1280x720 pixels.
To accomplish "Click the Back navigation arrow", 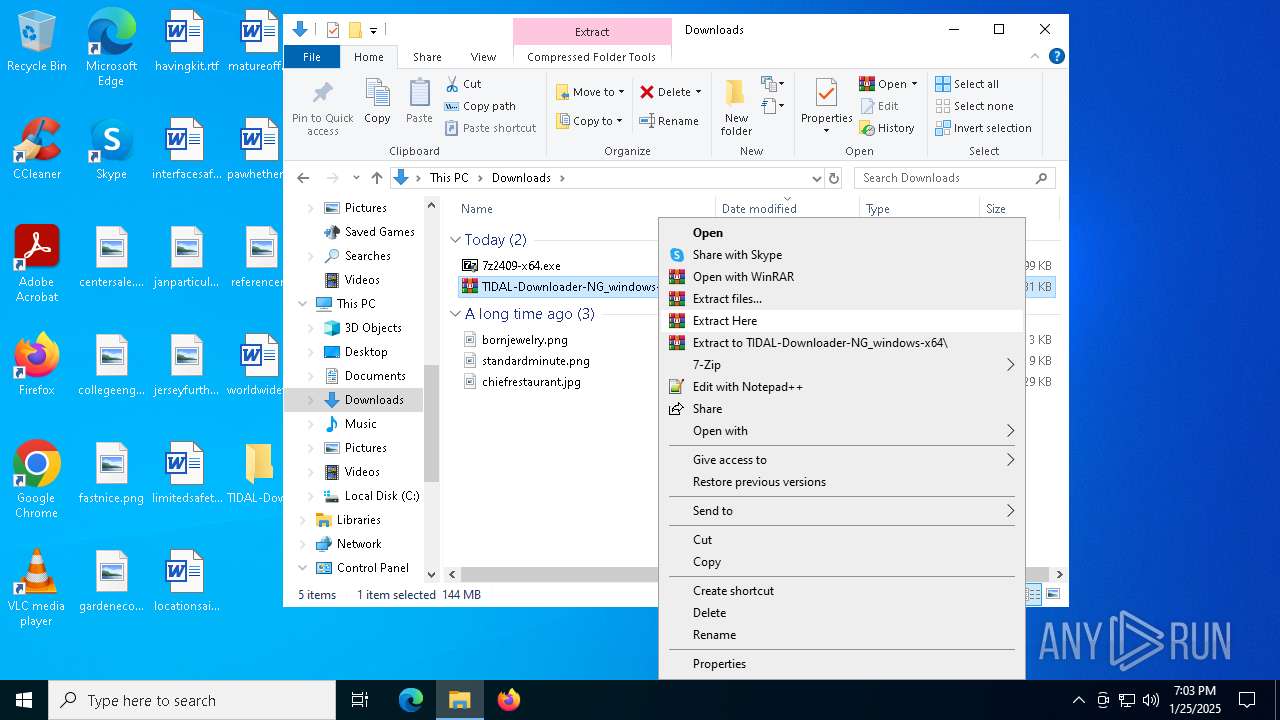I will point(304,178).
